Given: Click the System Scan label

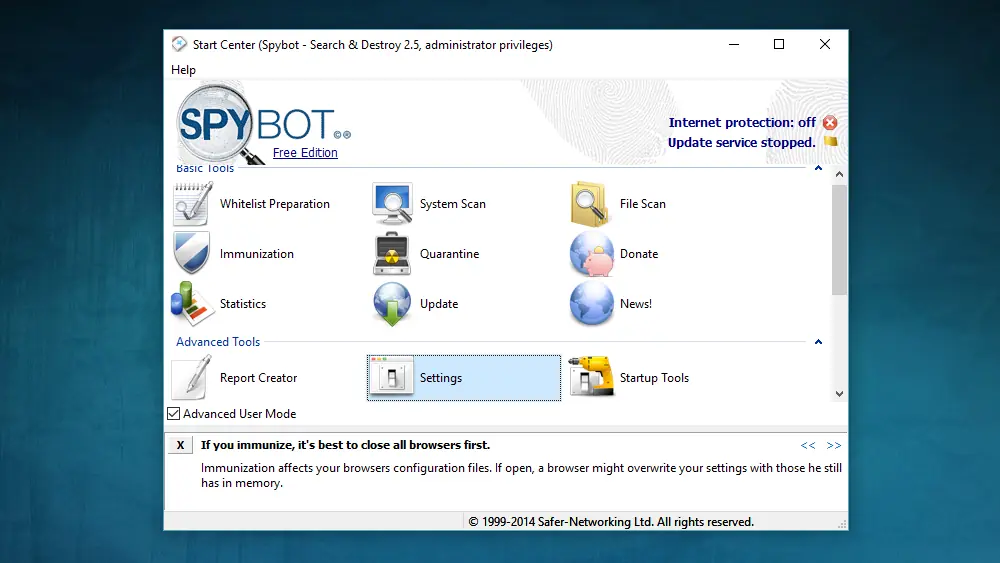Looking at the screenshot, I should [x=453, y=203].
